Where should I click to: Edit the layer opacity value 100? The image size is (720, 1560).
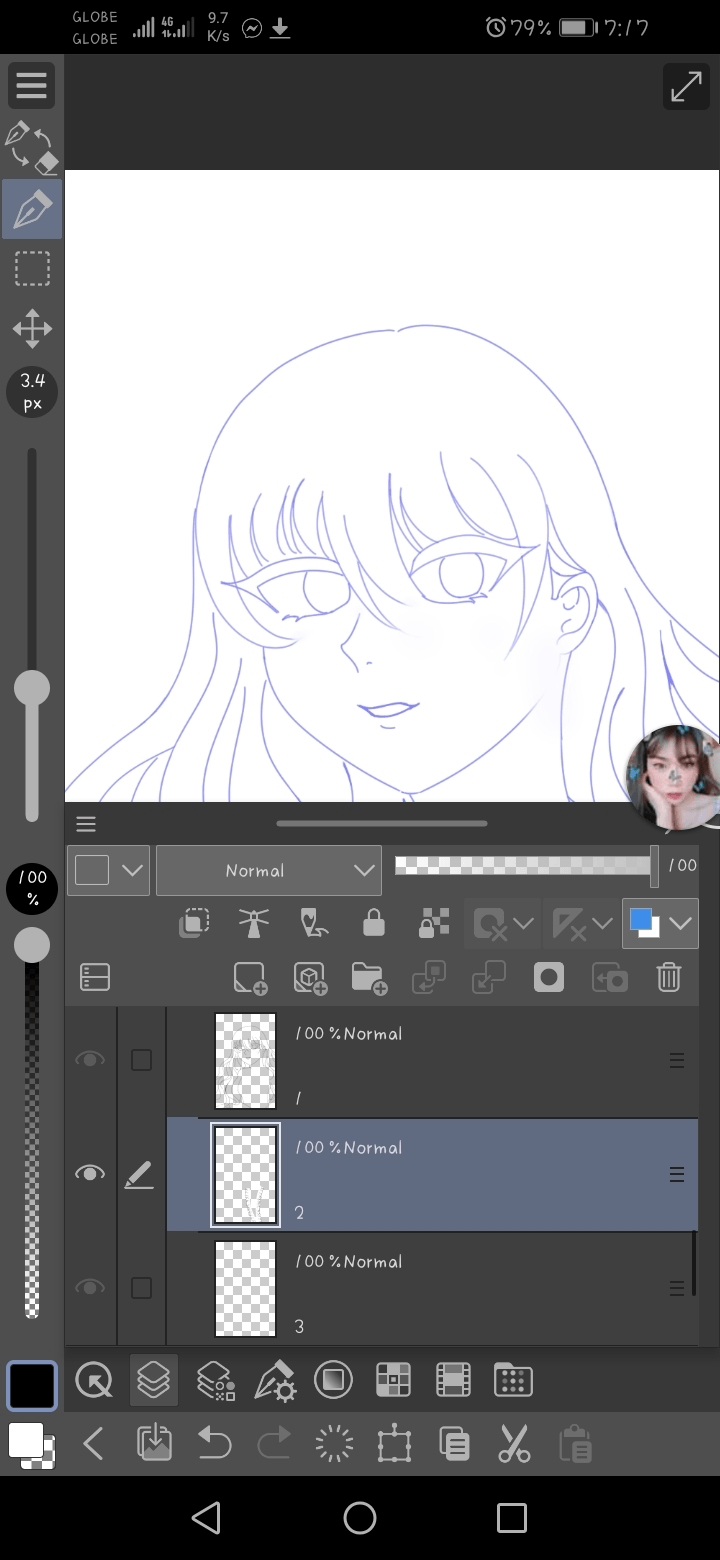[x=682, y=866]
